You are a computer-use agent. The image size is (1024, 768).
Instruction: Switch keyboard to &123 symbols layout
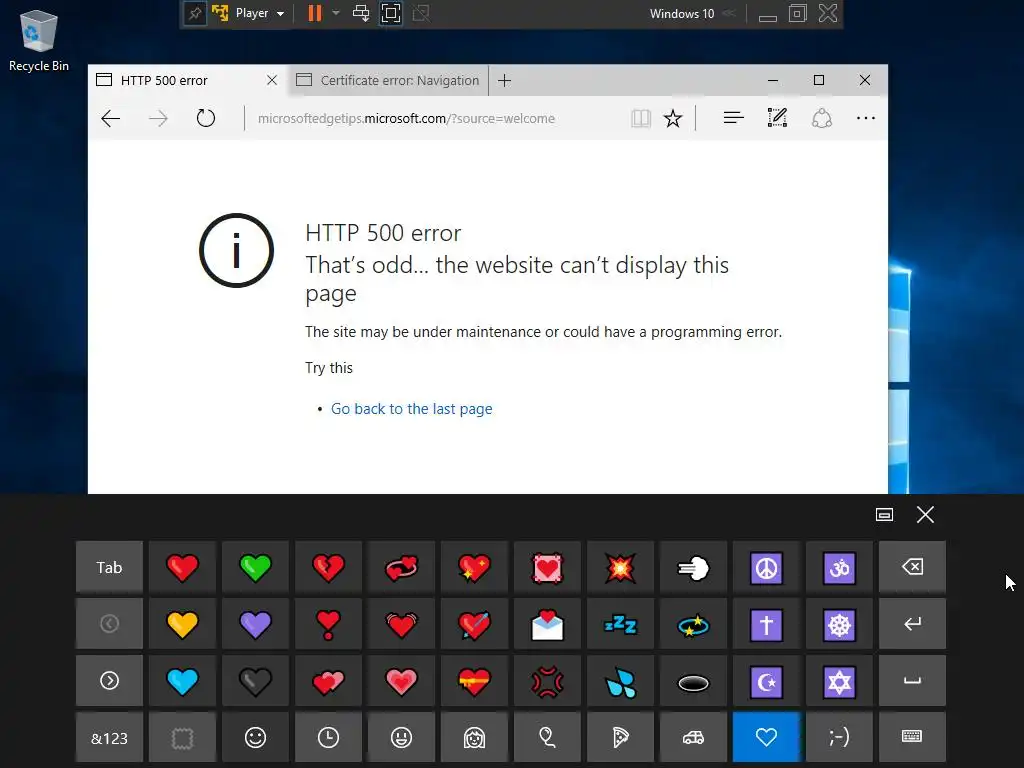pyautogui.click(x=109, y=738)
